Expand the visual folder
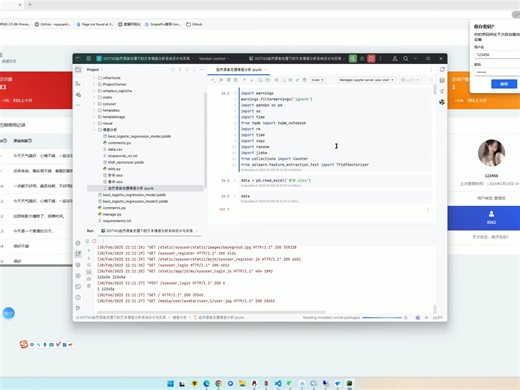Viewport: 520px width, 390px height. (94, 123)
